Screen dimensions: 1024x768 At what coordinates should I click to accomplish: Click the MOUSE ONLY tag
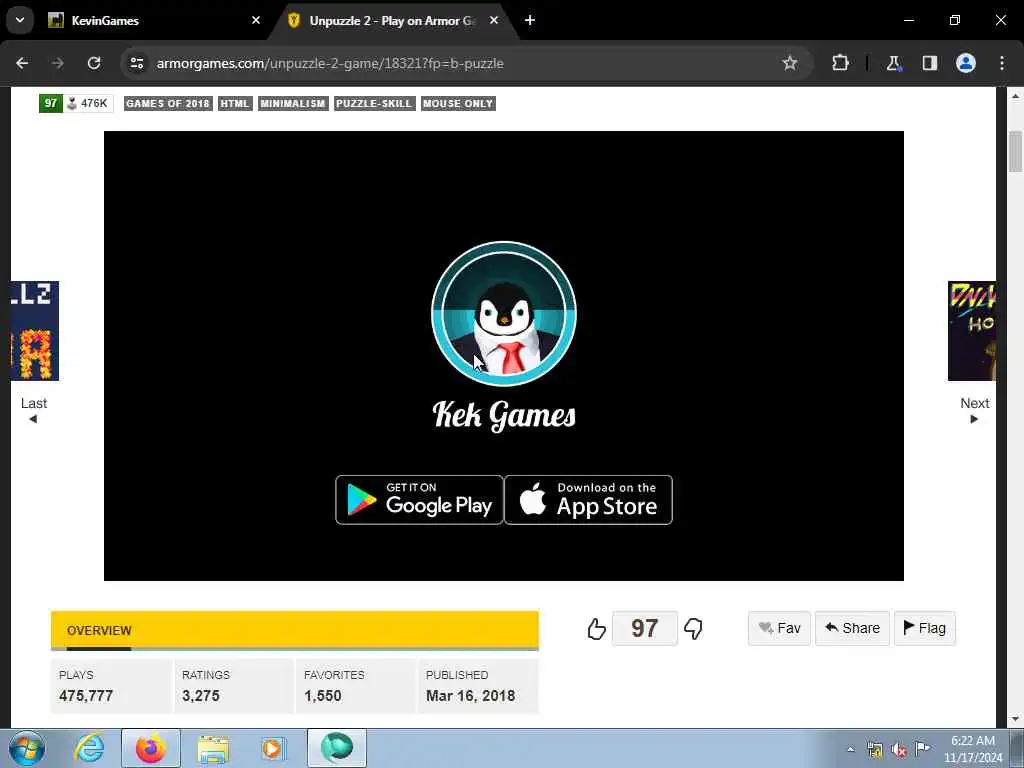[458, 103]
